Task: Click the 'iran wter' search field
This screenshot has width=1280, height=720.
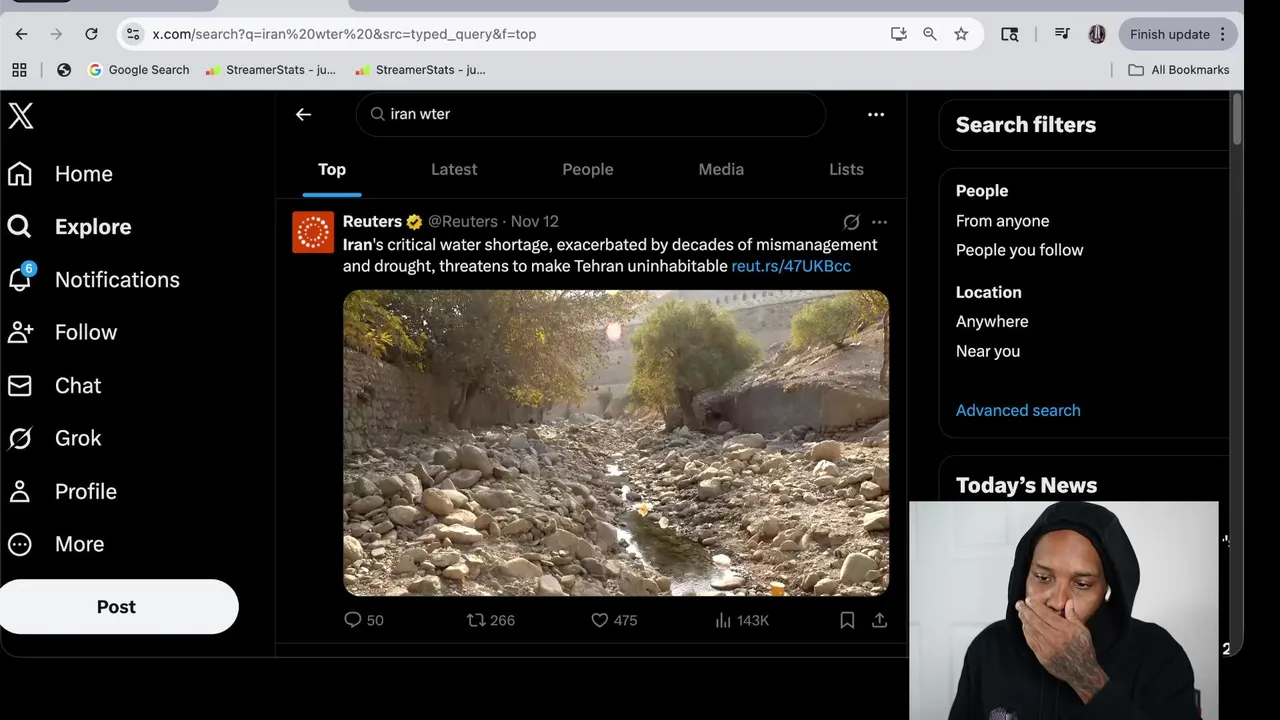Action: [x=600, y=114]
